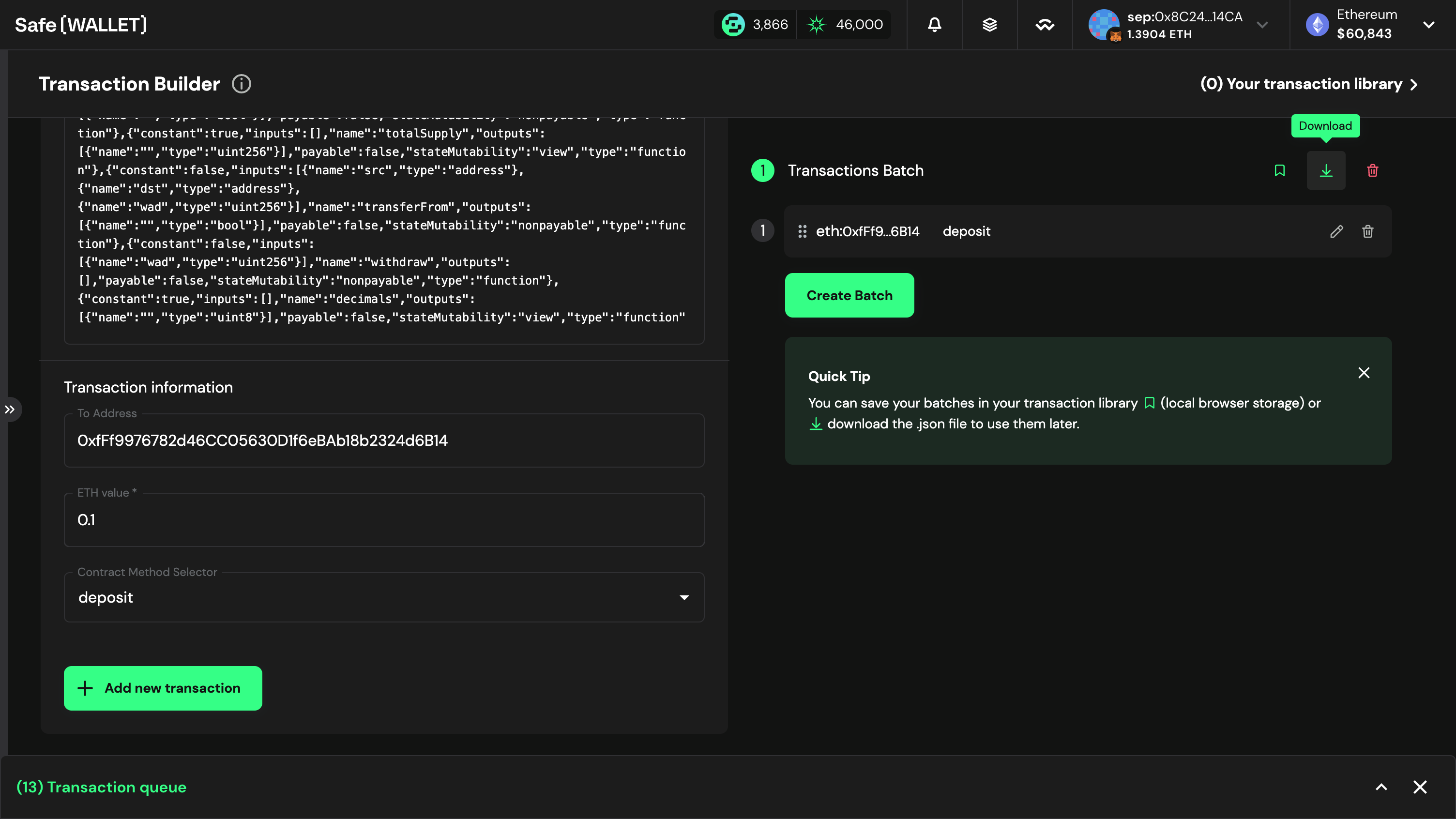Dismiss the Quick Tip panel
Viewport: 1456px width, 819px height.
click(x=1364, y=373)
